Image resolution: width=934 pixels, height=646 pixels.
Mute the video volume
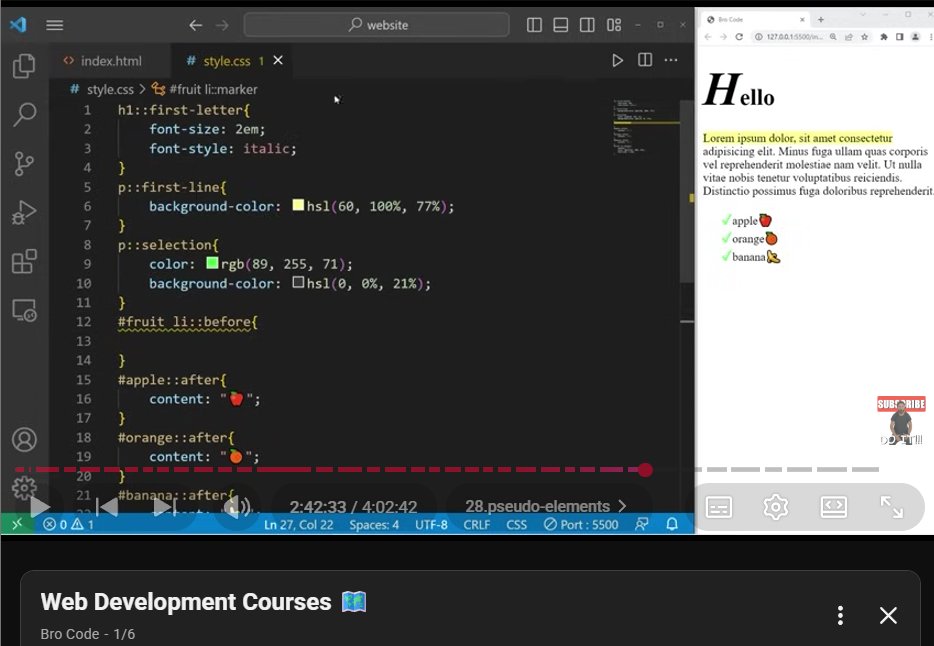tap(236, 507)
